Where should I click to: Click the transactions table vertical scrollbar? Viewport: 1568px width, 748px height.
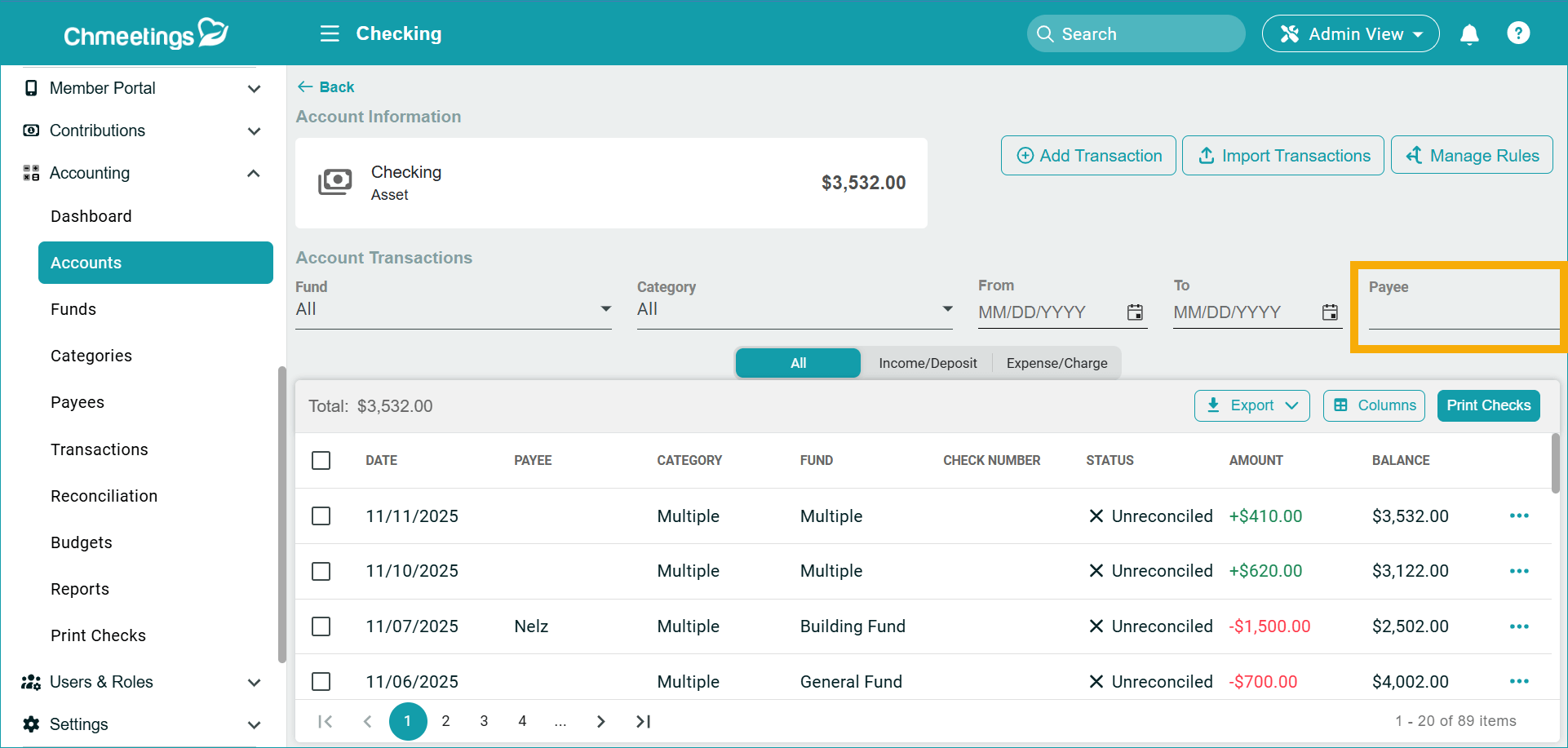point(1555,463)
